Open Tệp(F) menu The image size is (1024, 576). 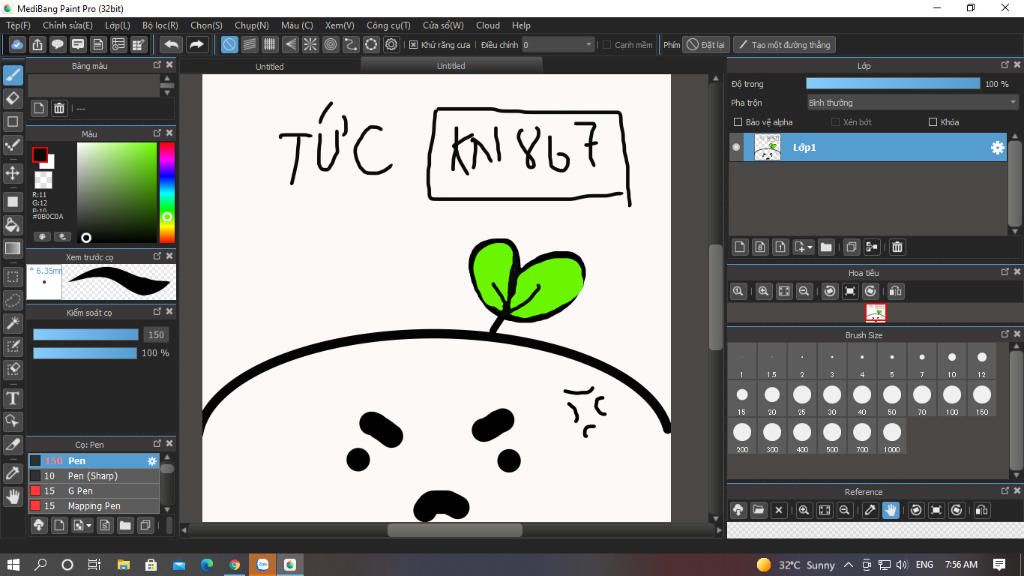[x=18, y=25]
